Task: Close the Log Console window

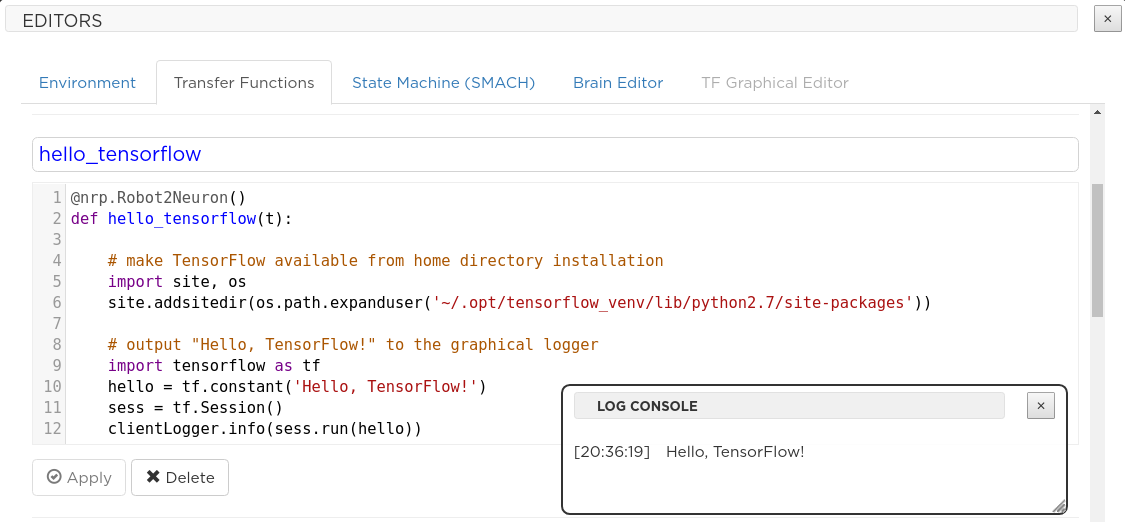Action: 1041,406
